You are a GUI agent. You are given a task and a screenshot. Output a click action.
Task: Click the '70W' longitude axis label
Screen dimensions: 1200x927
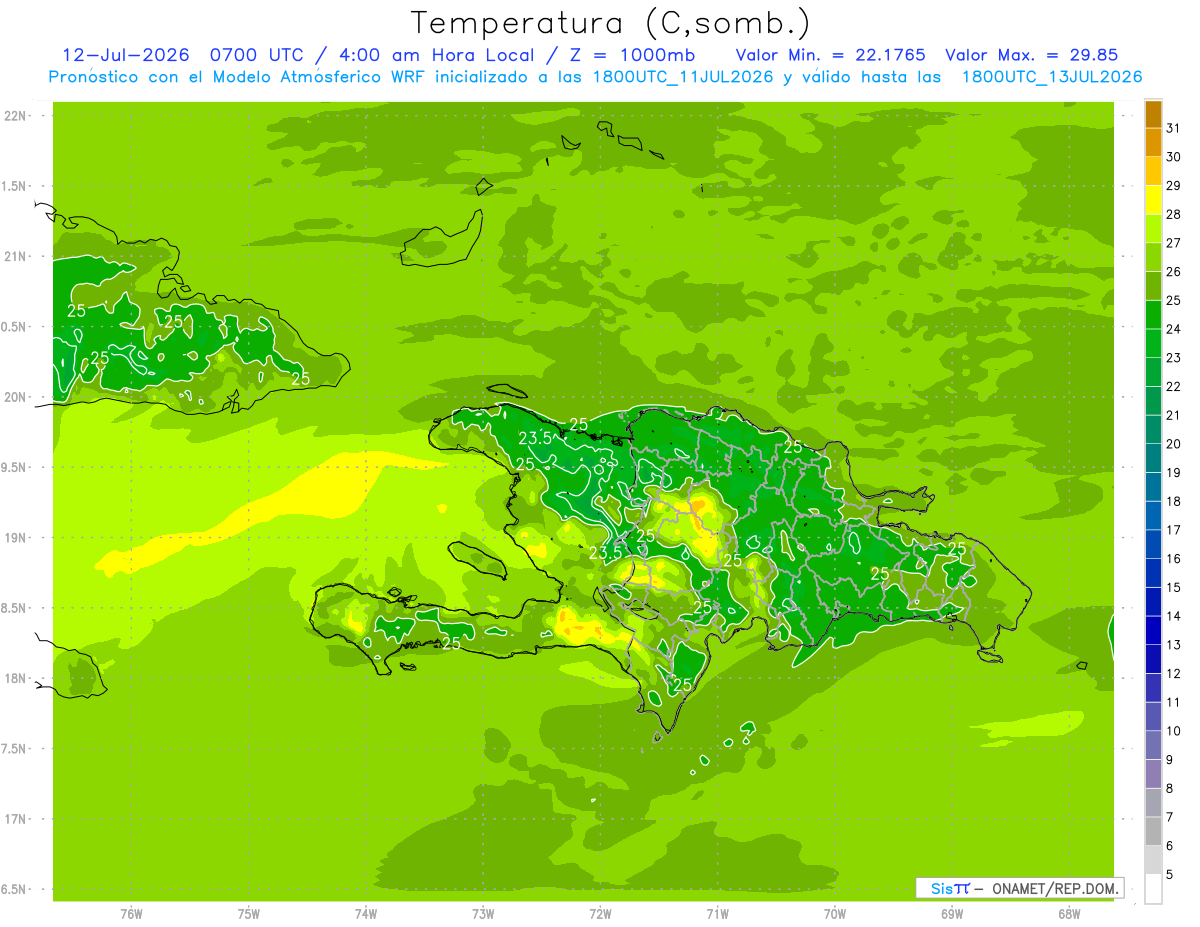[x=835, y=914]
